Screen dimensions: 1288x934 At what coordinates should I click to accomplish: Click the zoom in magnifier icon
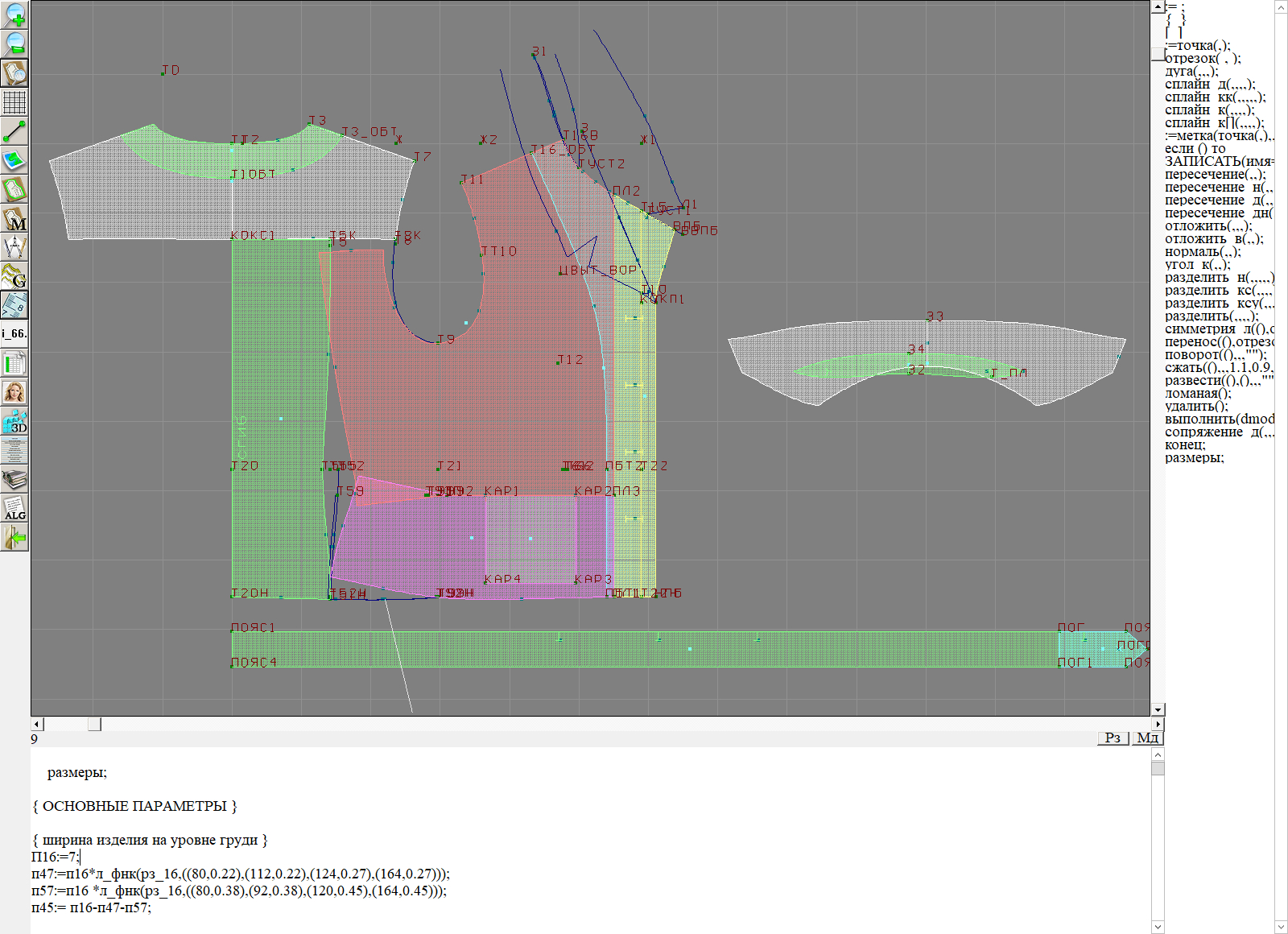pyautogui.click(x=14, y=14)
